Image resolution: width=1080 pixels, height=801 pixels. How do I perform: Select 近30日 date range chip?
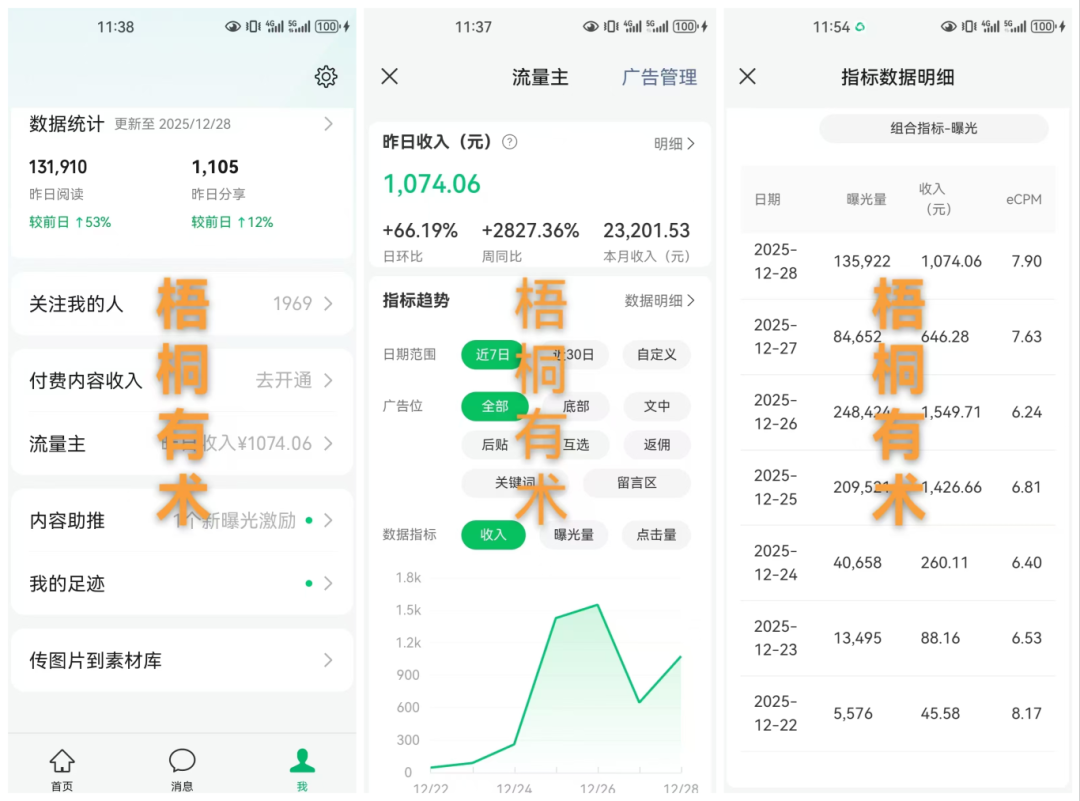coord(574,355)
